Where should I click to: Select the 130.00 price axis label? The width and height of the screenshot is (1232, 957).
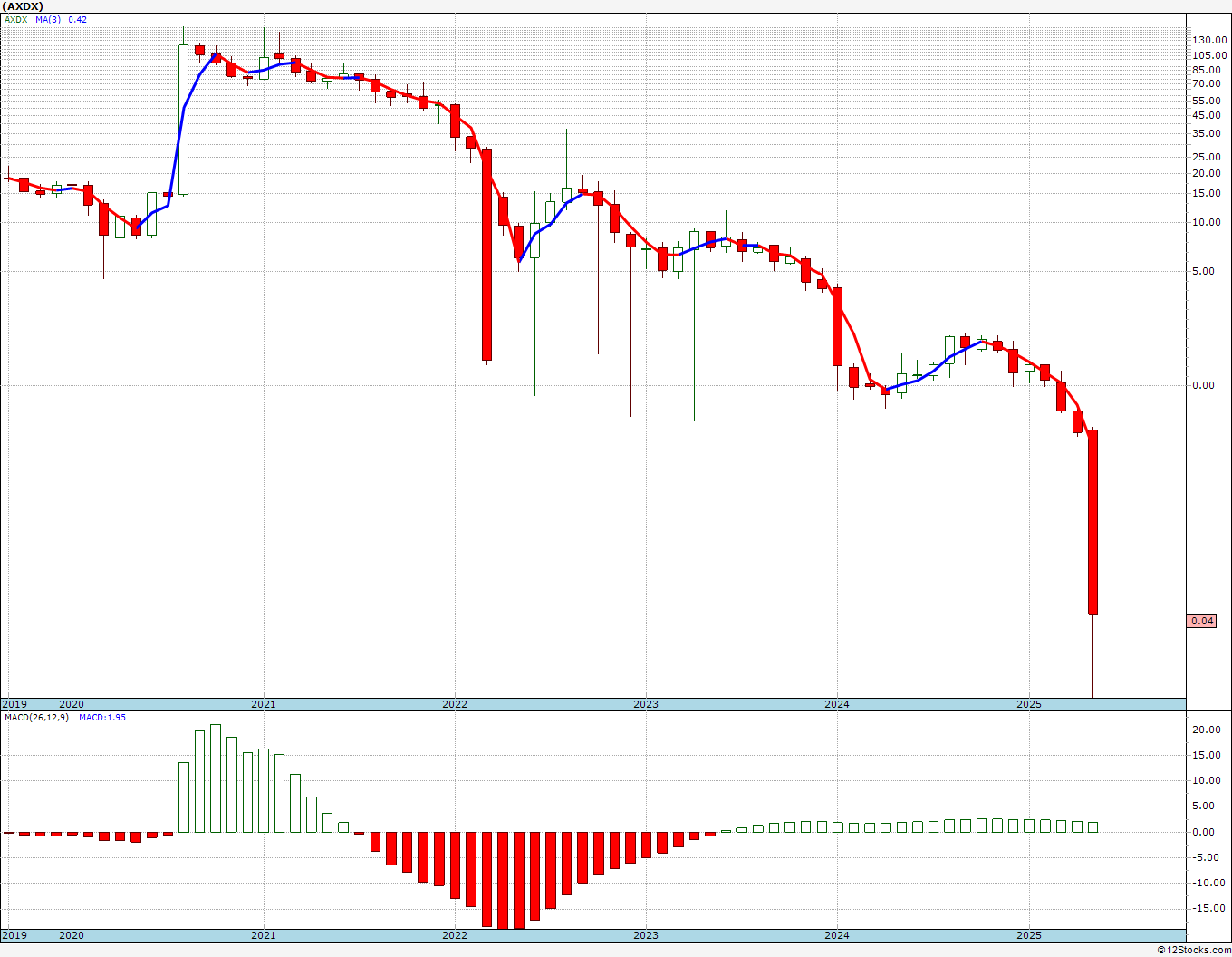point(1209,40)
